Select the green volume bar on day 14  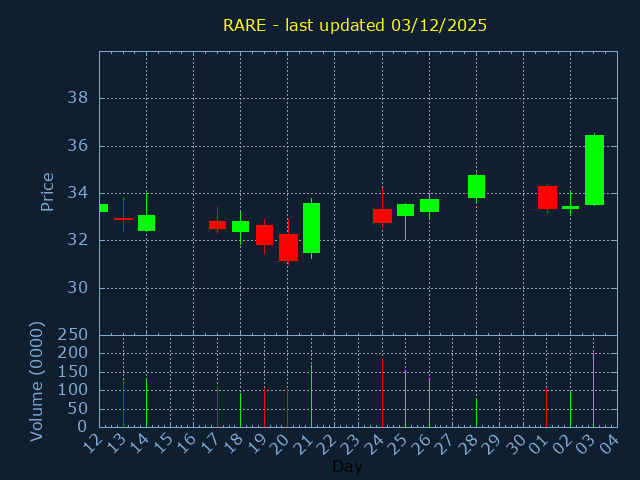146,402
